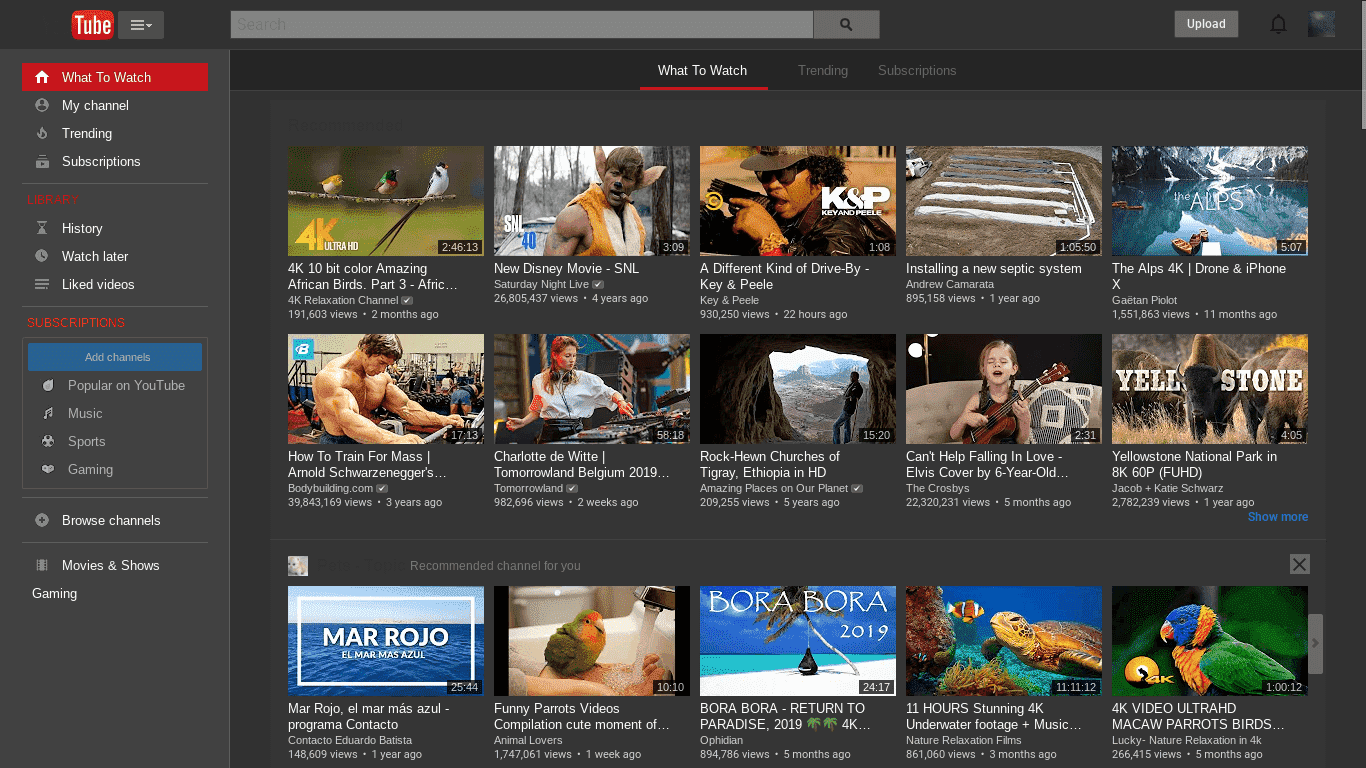Click the Add channels button
Viewport: 1366px width, 768px height.
(x=115, y=357)
